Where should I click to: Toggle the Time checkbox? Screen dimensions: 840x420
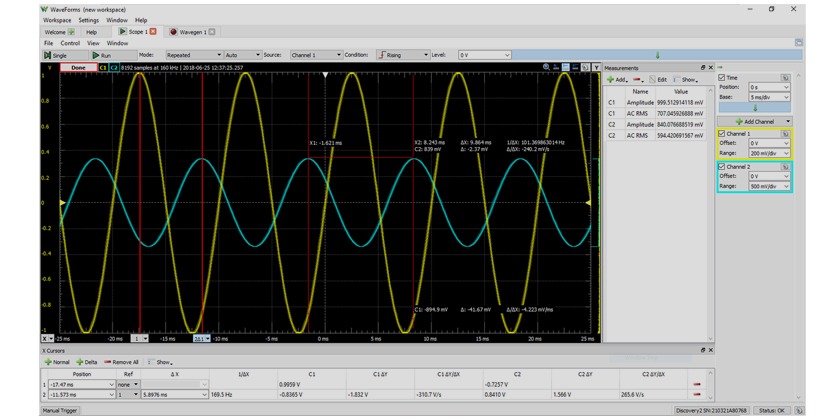coord(722,78)
